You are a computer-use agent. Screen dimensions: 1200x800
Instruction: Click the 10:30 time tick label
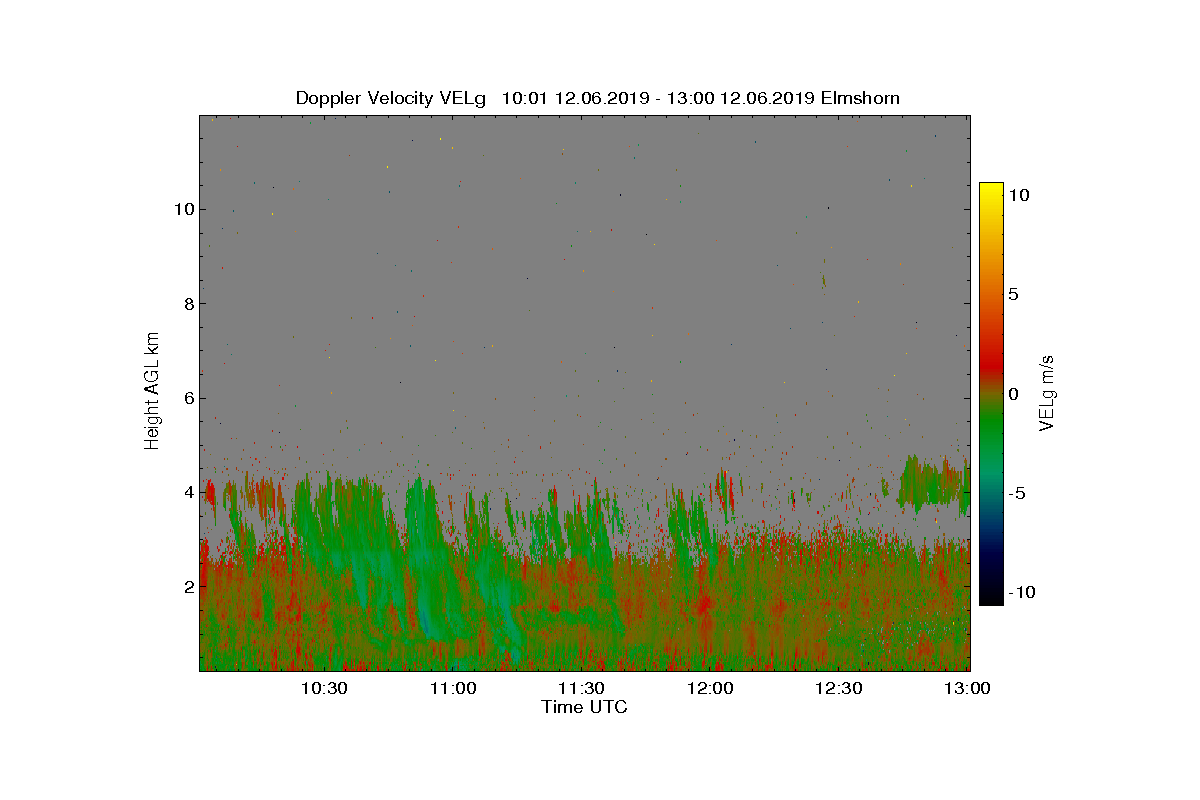(324, 688)
